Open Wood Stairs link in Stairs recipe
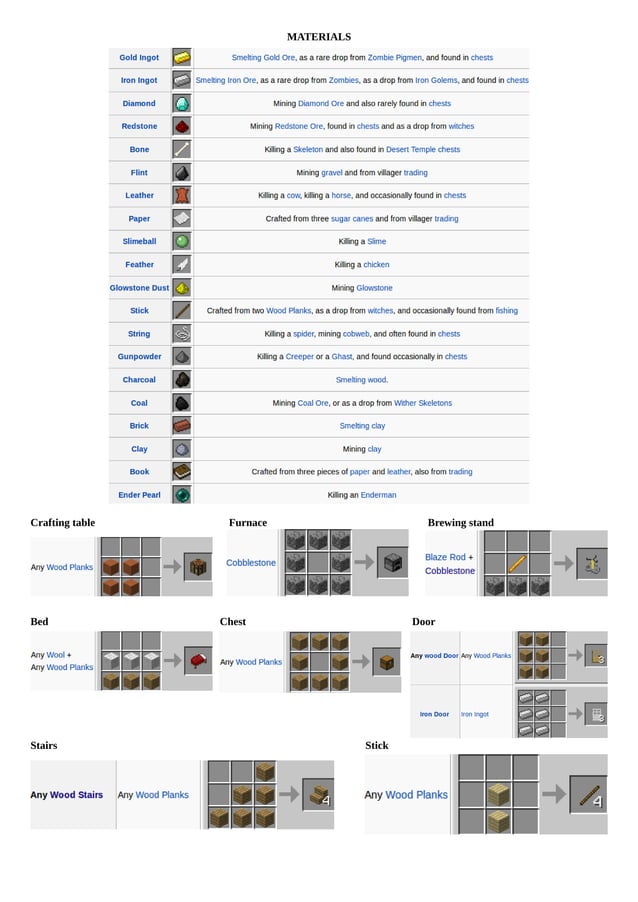The image size is (638, 902). click(77, 794)
